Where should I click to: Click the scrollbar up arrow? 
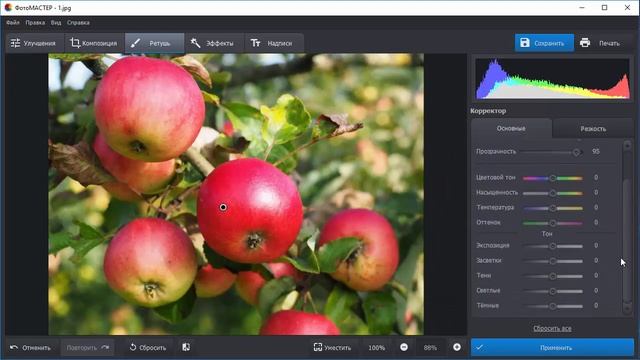[627, 145]
